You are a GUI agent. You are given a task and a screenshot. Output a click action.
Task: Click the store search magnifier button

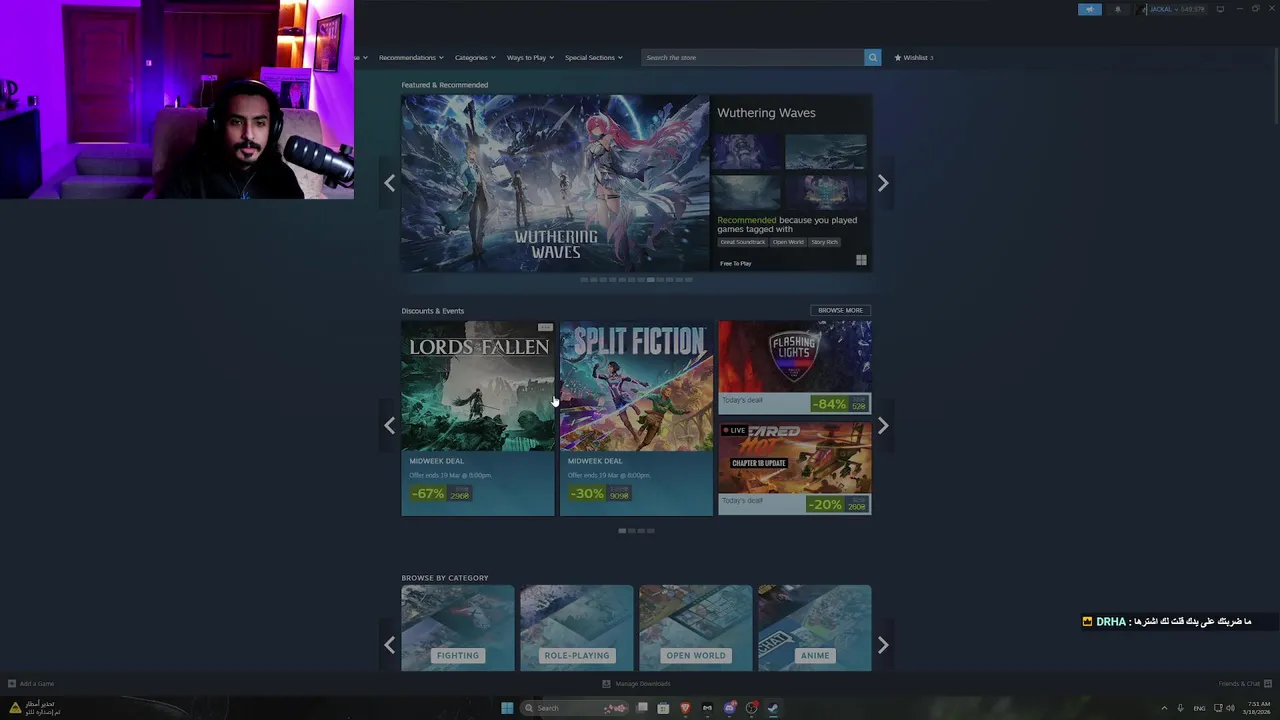(872, 57)
